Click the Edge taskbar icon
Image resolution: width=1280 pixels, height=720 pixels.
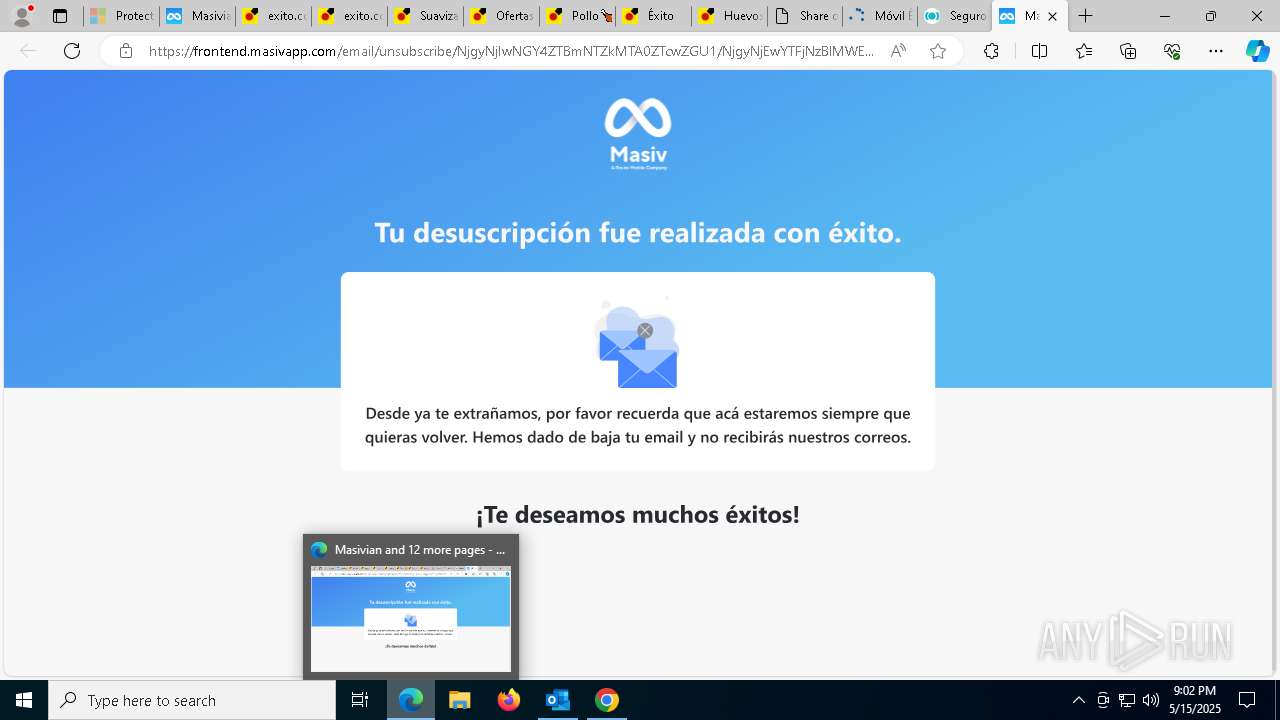[411, 700]
